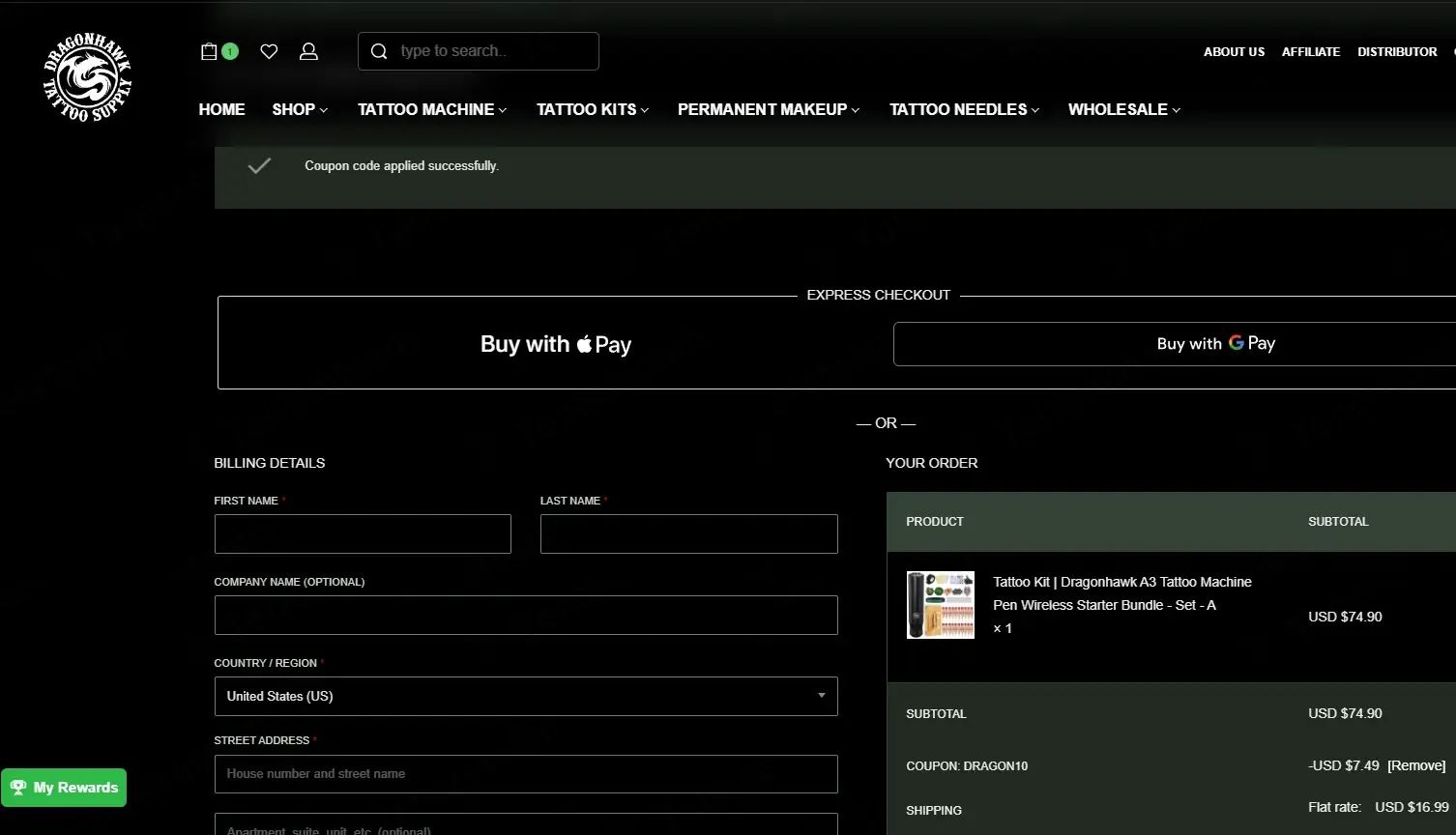Click the Dragonhawk Tattoo Supply logo
The image size is (1456, 835).
click(87, 78)
